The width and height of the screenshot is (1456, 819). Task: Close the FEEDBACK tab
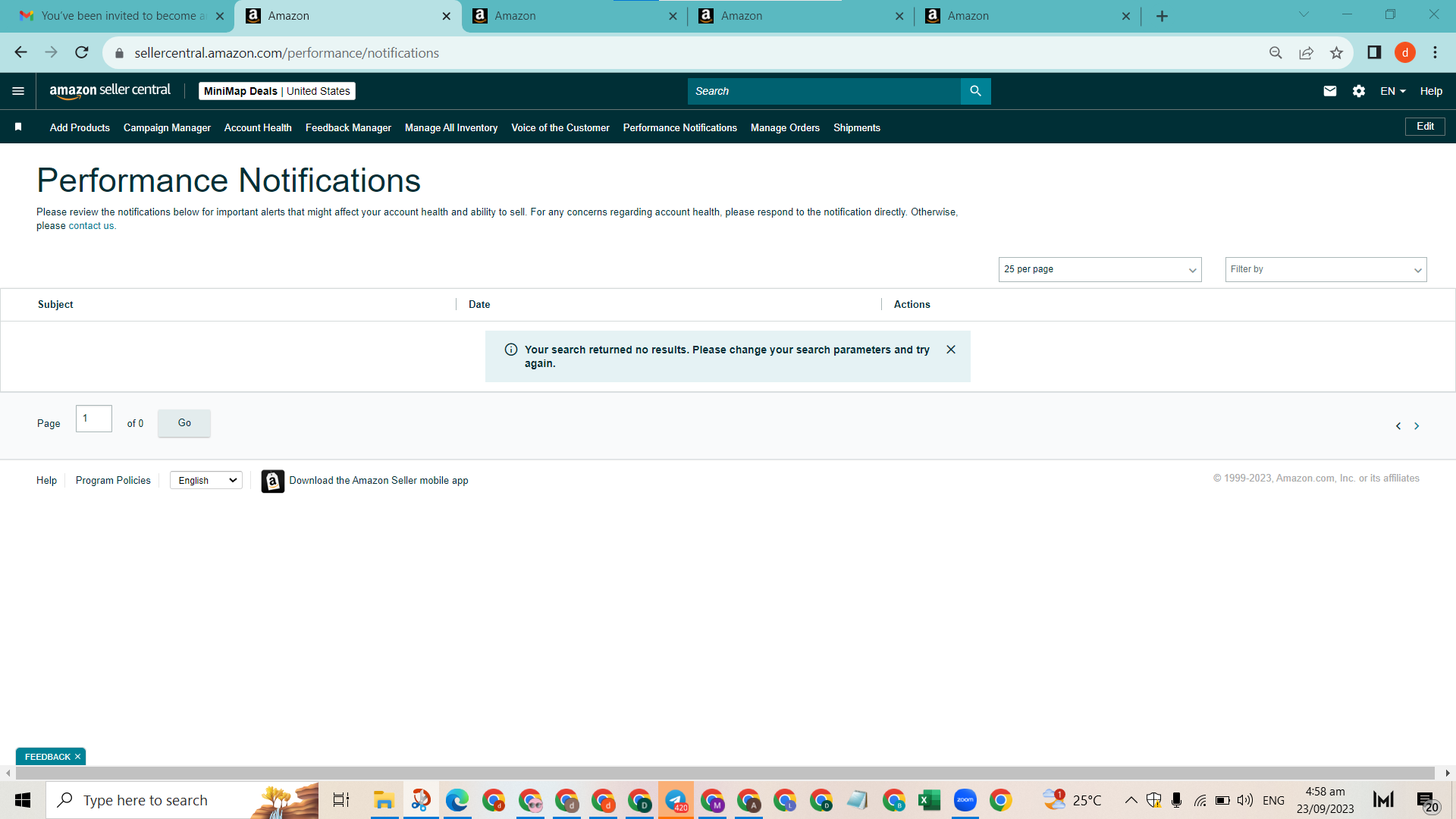tap(77, 757)
